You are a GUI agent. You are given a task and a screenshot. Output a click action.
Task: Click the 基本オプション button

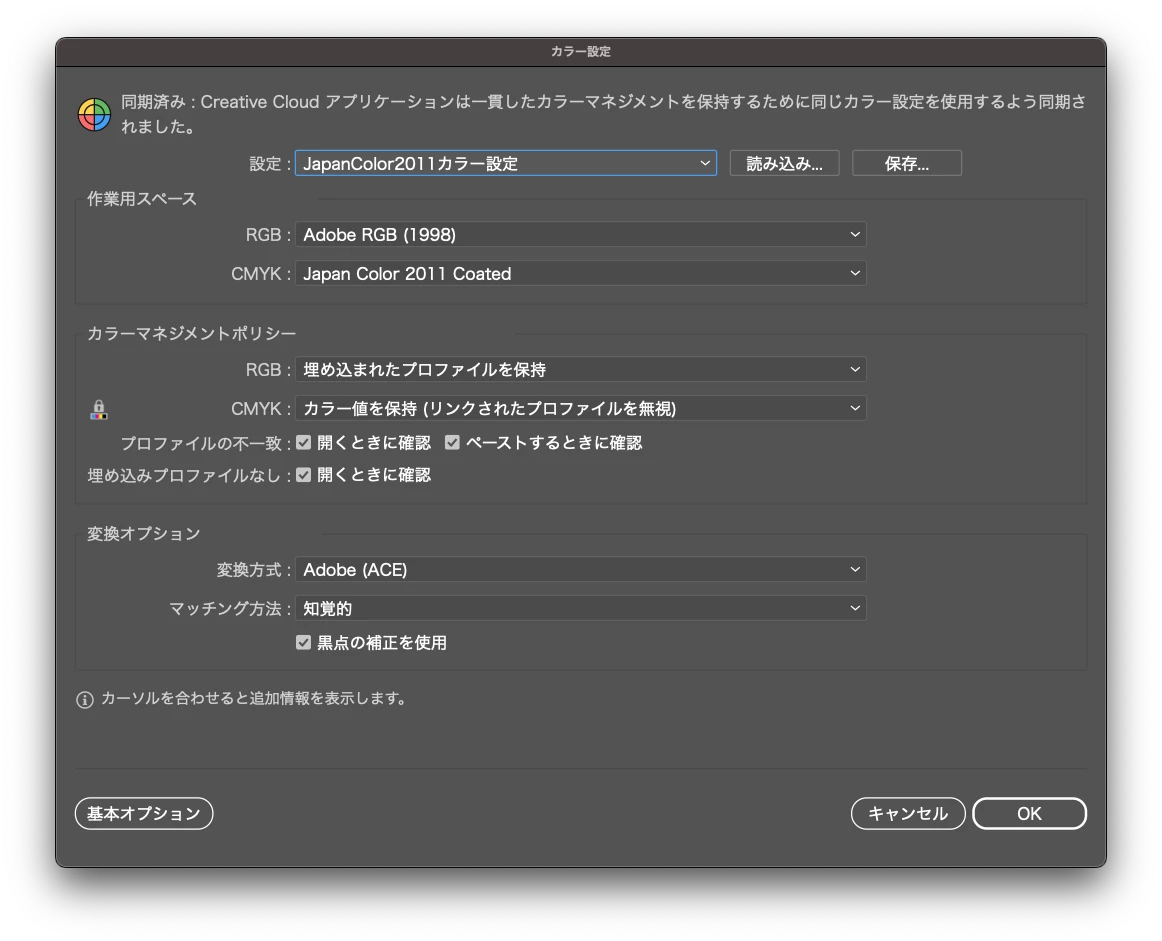144,814
